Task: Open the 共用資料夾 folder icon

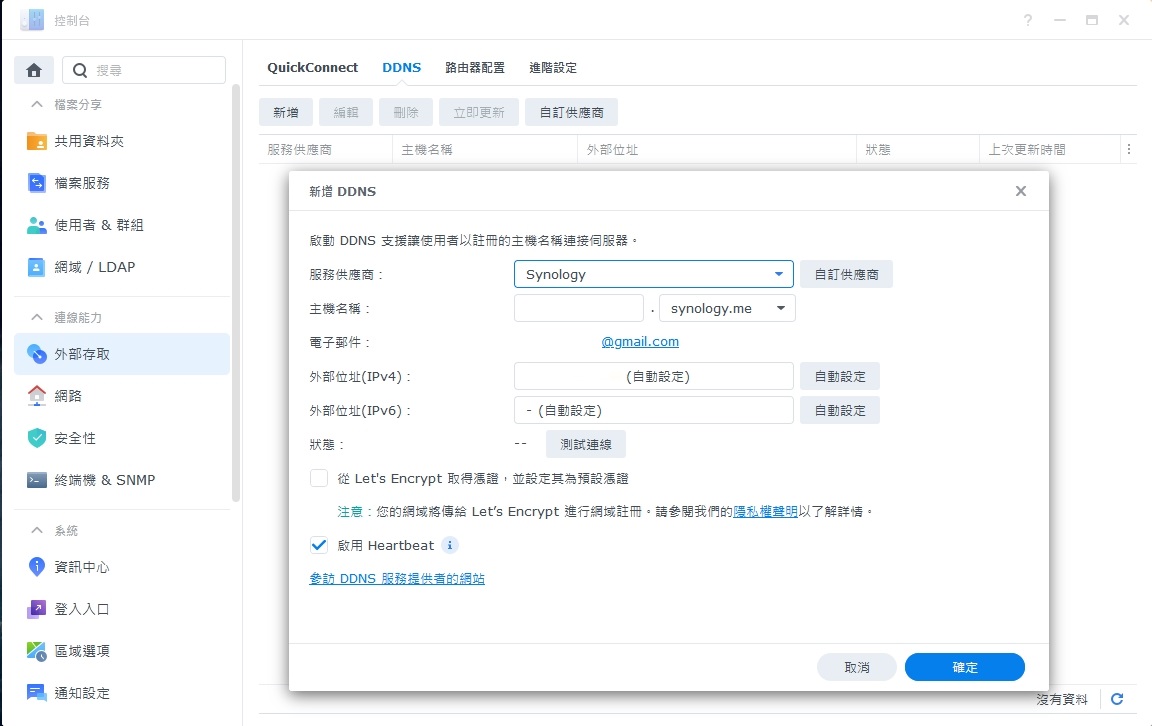Action: click(36, 141)
